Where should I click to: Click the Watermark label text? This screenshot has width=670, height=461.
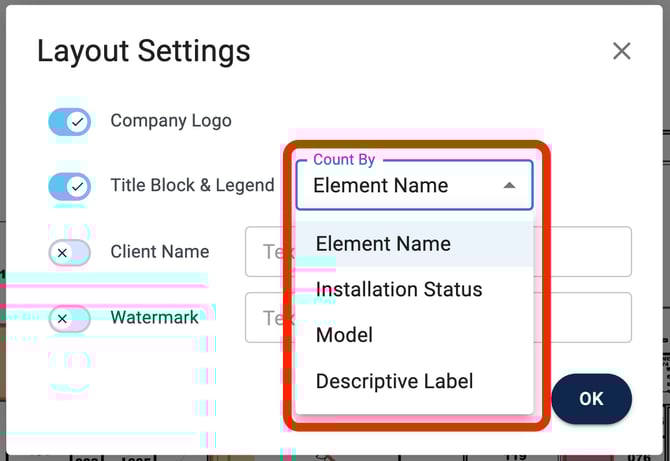(154, 318)
